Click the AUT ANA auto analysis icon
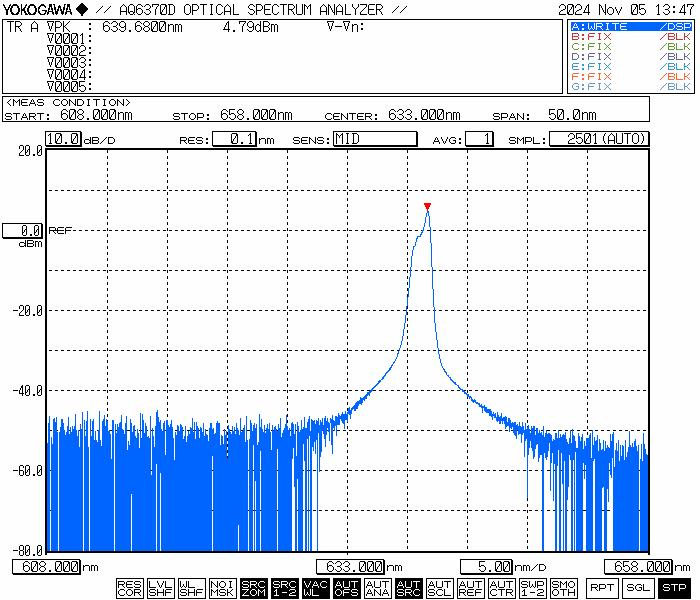Image resolution: width=700 pixels, height=600 pixels. pos(377,588)
